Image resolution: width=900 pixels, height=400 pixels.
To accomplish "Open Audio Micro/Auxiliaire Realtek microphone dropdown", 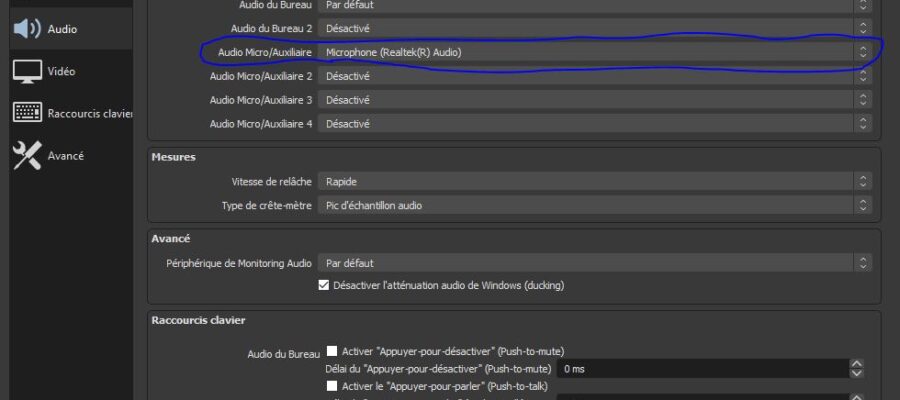I will (x=595, y=52).
